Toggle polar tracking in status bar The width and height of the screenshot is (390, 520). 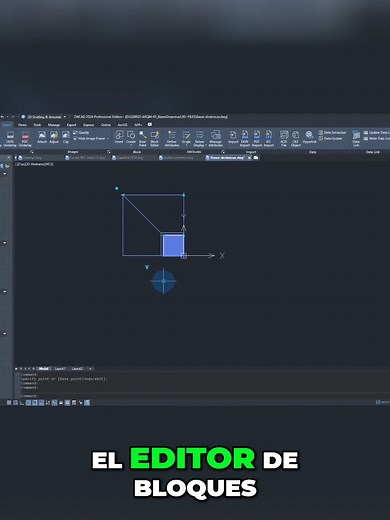point(28,403)
